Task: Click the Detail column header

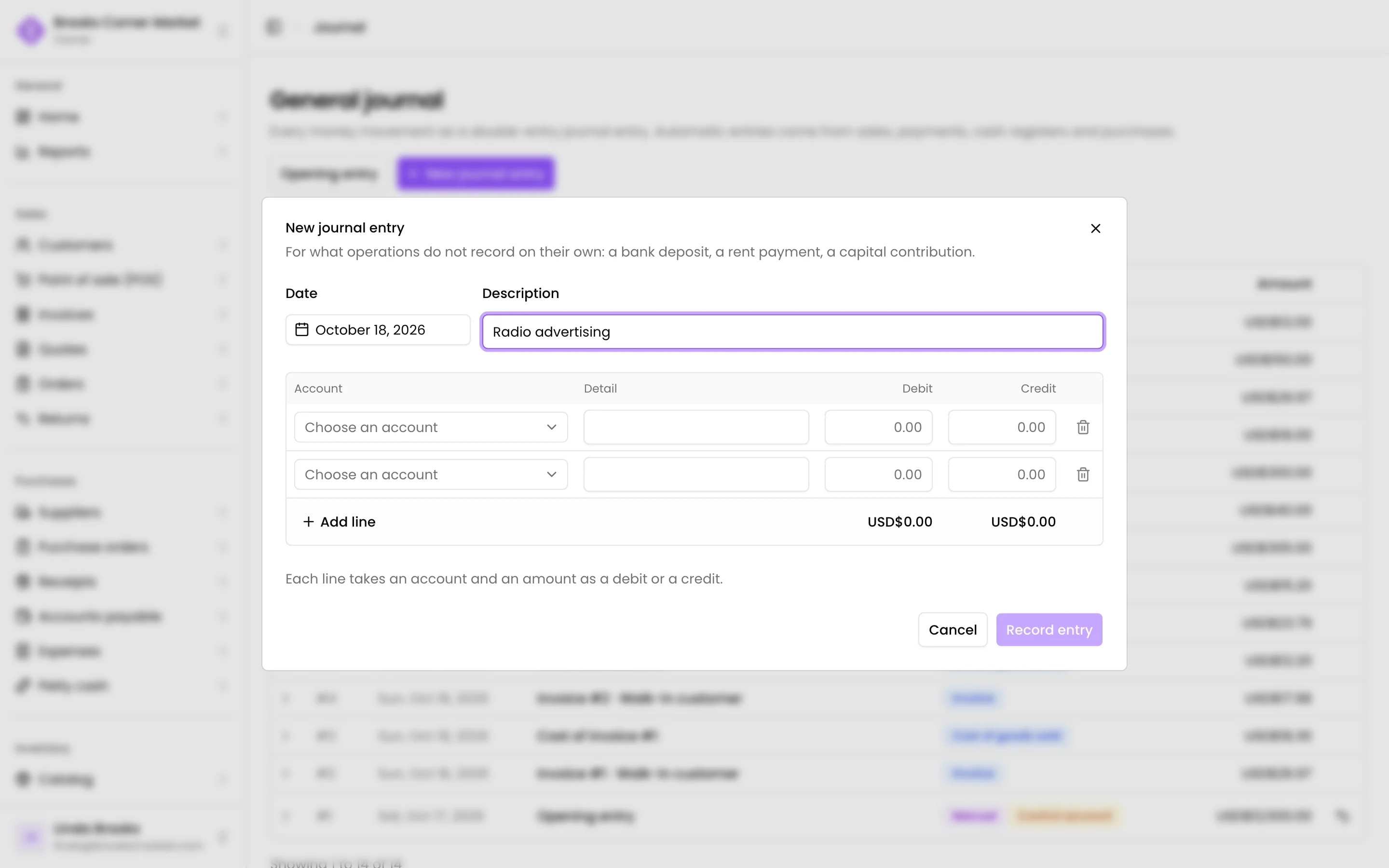Action: [x=600, y=389]
